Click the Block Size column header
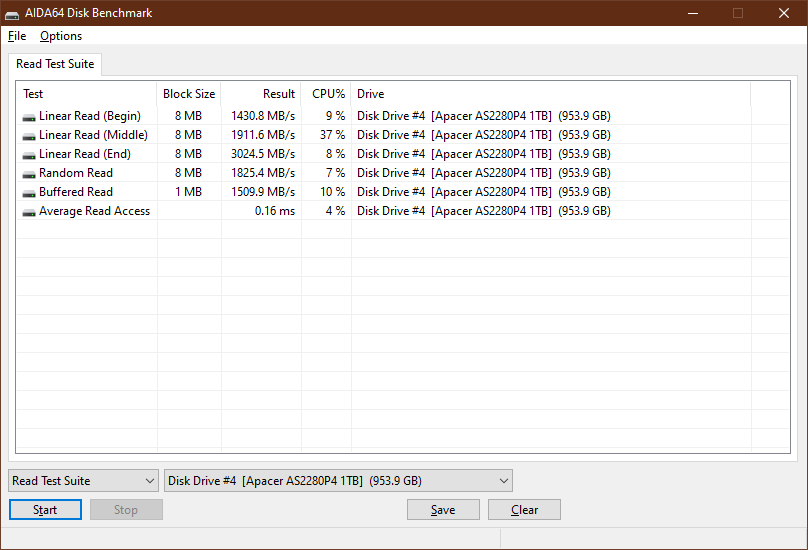This screenshot has height=550, width=808. [x=189, y=94]
